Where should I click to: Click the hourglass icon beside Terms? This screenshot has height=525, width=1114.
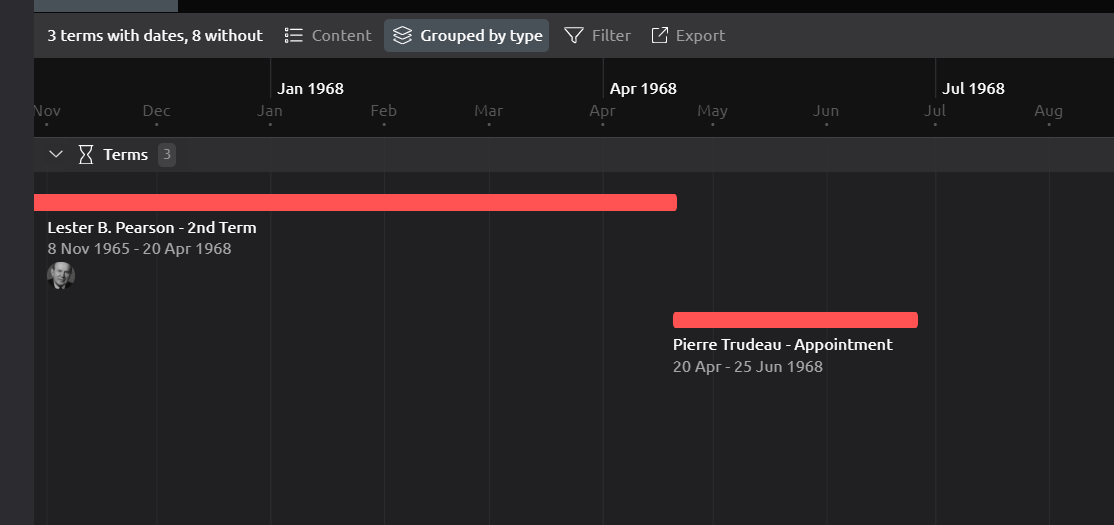point(86,155)
